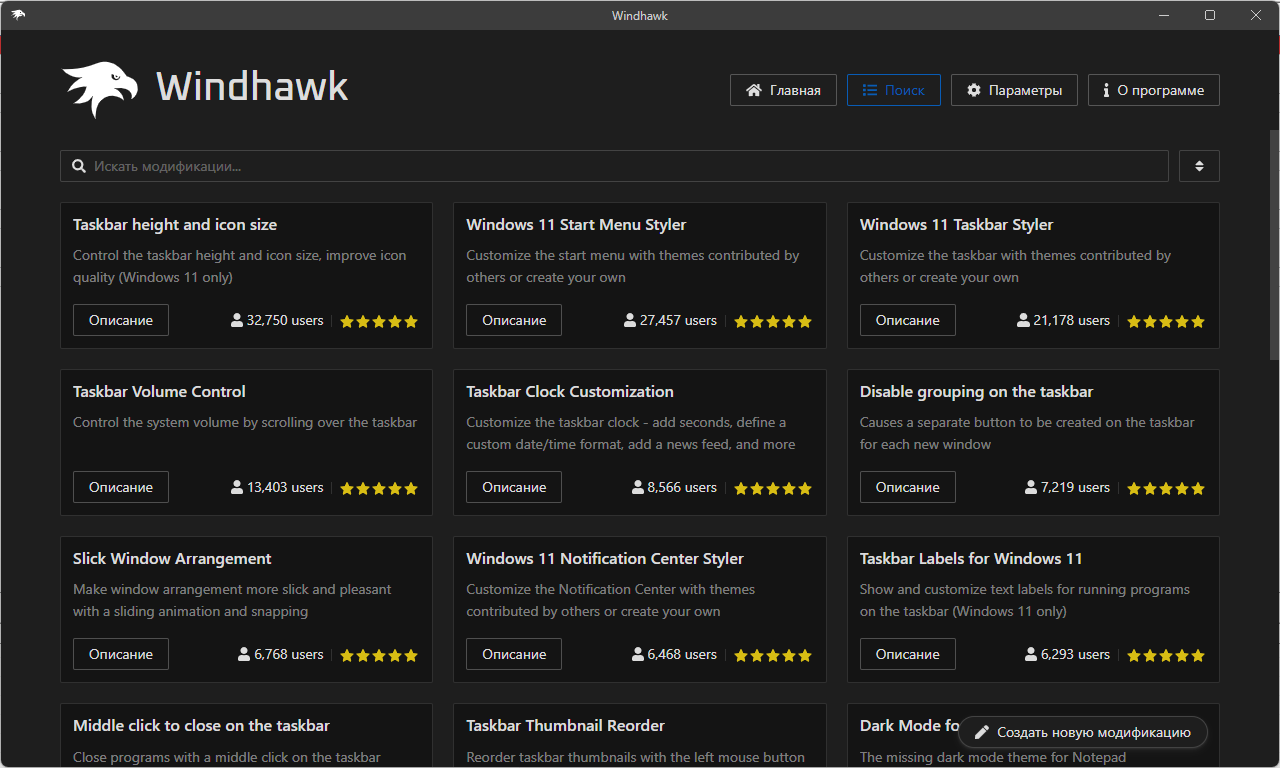Image resolution: width=1280 pixels, height=768 pixels.
Task: Click users icon next to 6,468 users
Action: point(637,655)
